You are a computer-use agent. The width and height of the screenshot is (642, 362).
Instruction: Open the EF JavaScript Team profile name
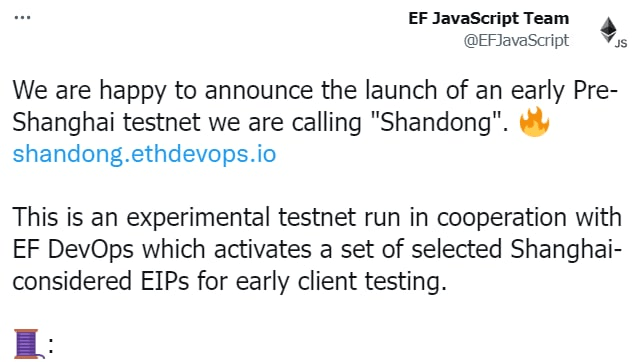pos(488,18)
